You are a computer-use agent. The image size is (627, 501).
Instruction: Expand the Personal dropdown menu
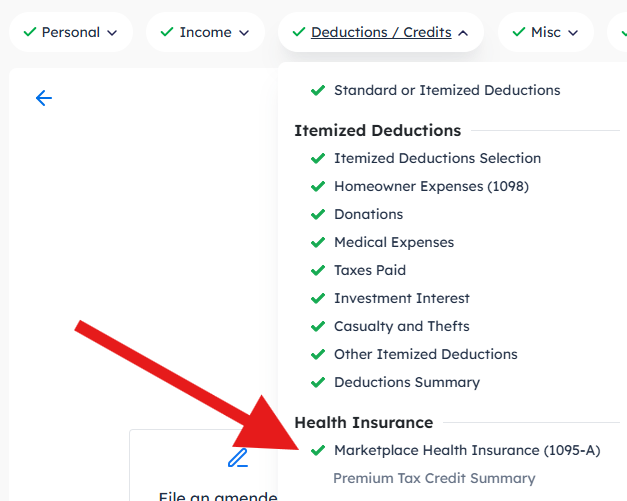pyautogui.click(x=71, y=32)
